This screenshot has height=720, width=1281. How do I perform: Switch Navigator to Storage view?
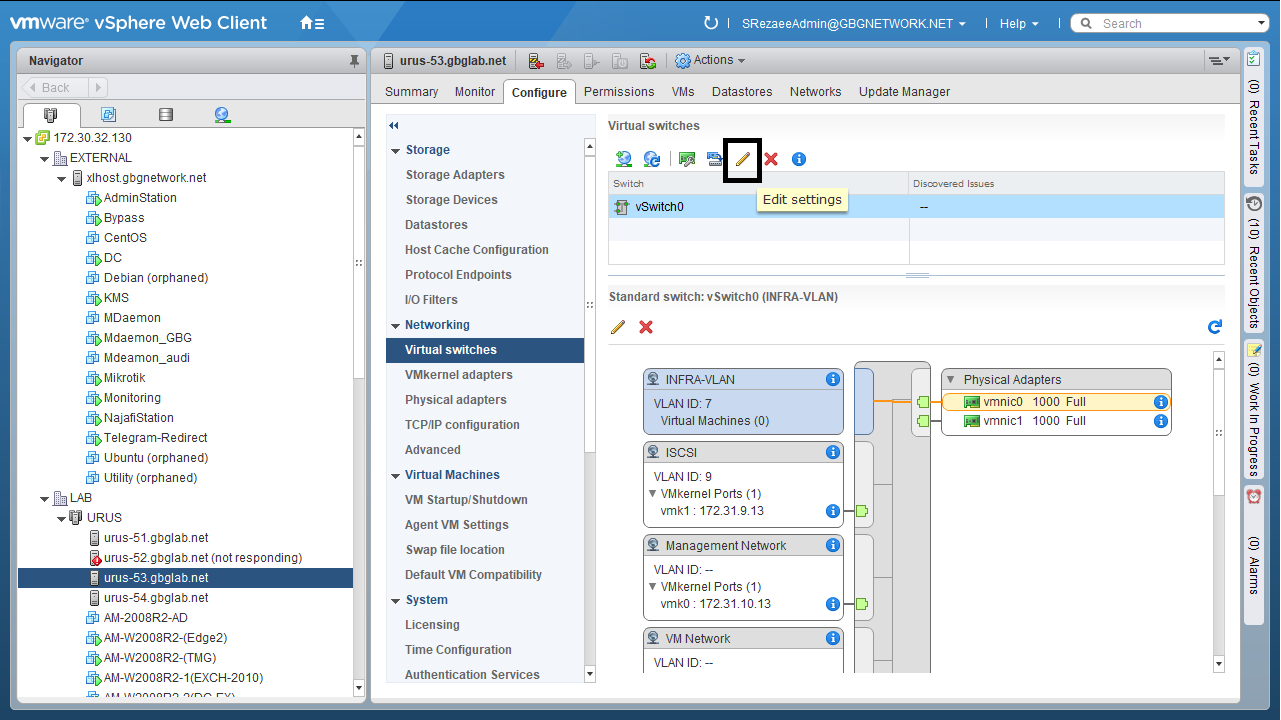166,115
